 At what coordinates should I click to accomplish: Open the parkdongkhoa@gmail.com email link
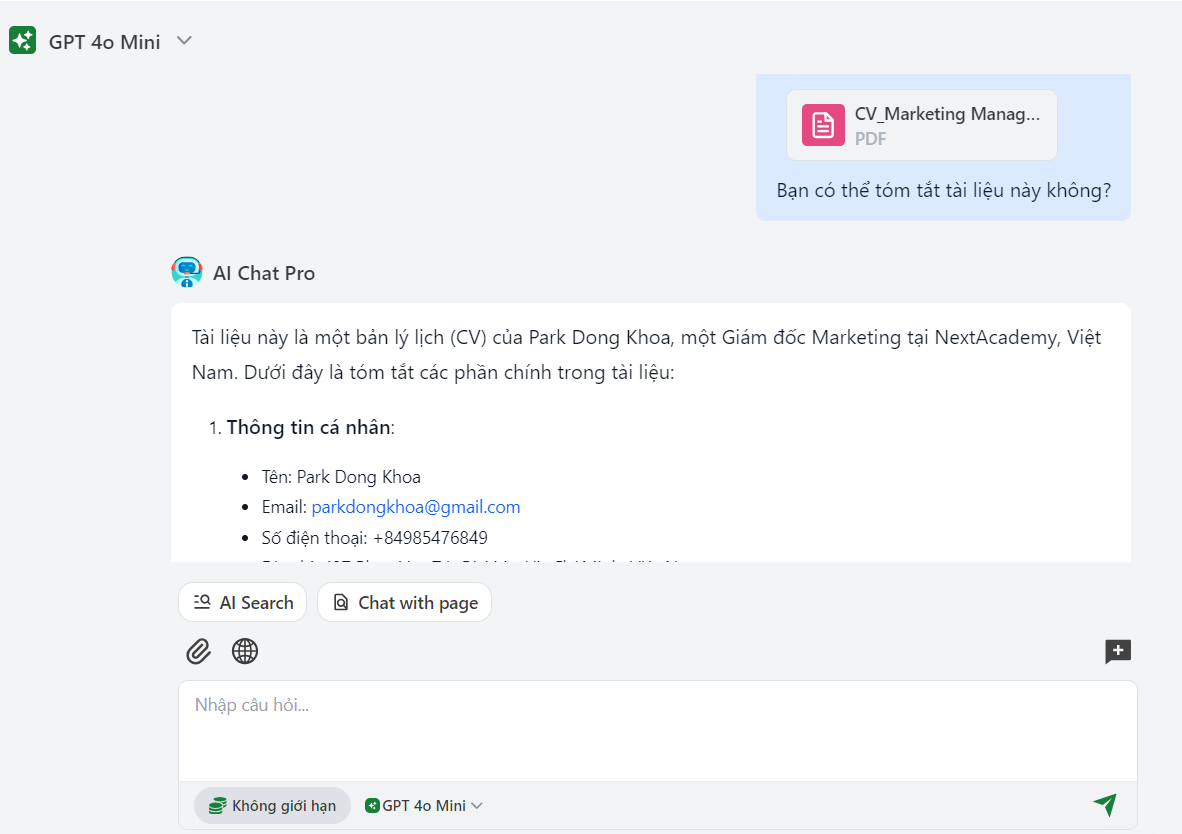pyautogui.click(x=415, y=507)
